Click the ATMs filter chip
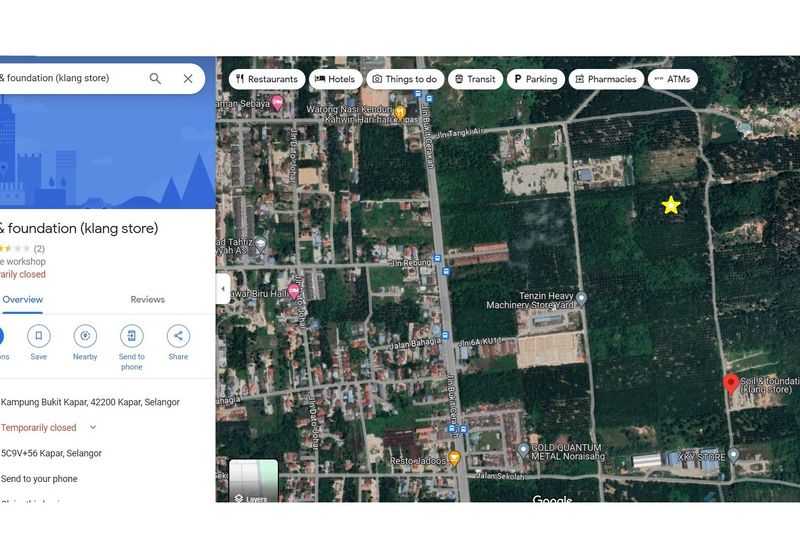The width and height of the screenshot is (800, 552). [672, 79]
